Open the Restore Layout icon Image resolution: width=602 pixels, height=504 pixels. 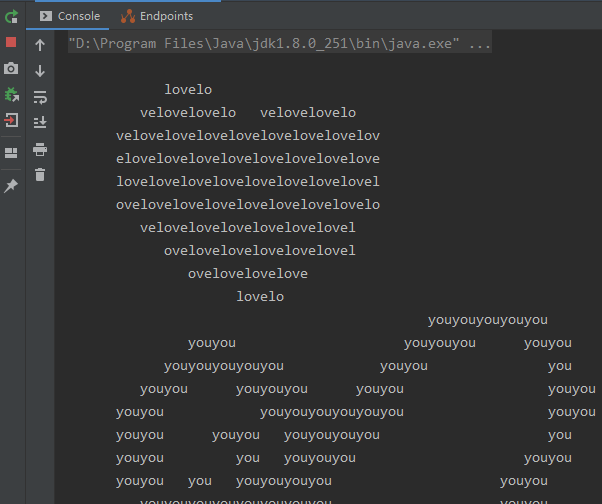(11, 153)
